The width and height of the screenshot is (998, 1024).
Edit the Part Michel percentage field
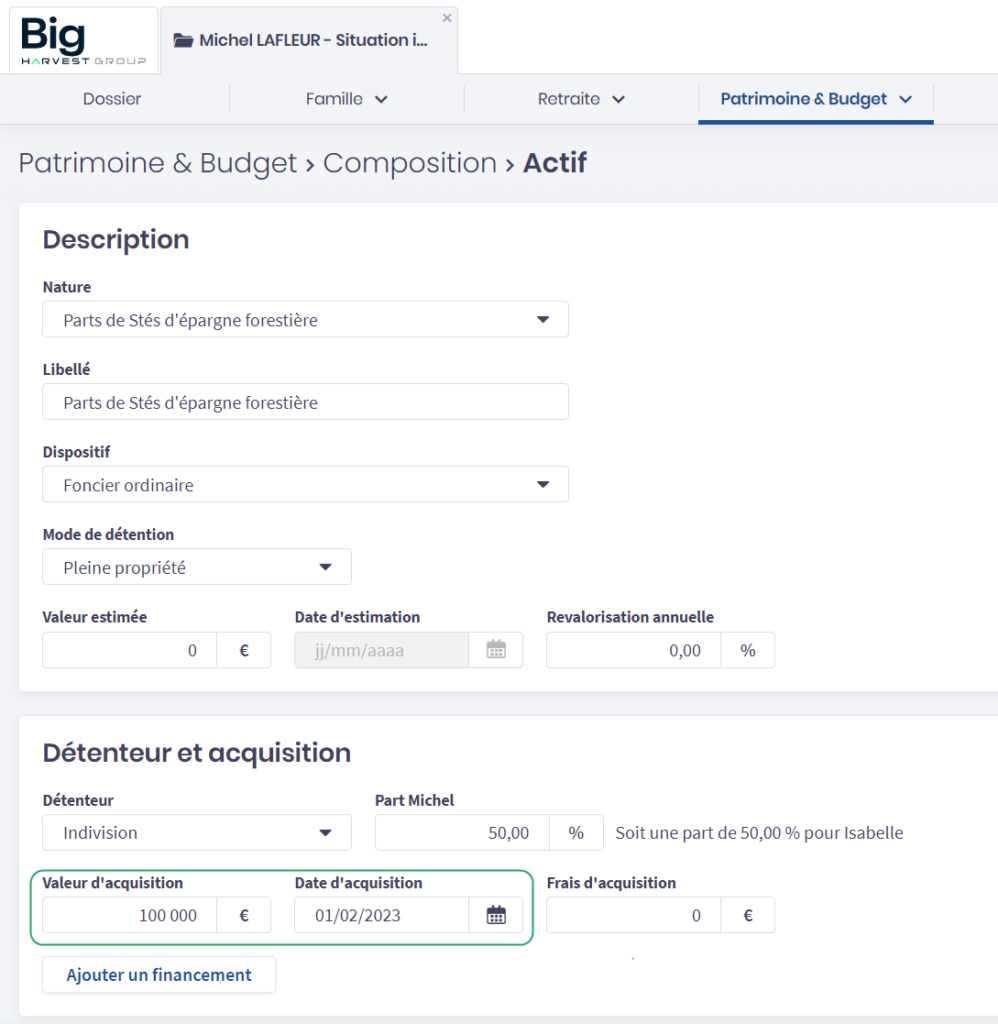point(462,832)
